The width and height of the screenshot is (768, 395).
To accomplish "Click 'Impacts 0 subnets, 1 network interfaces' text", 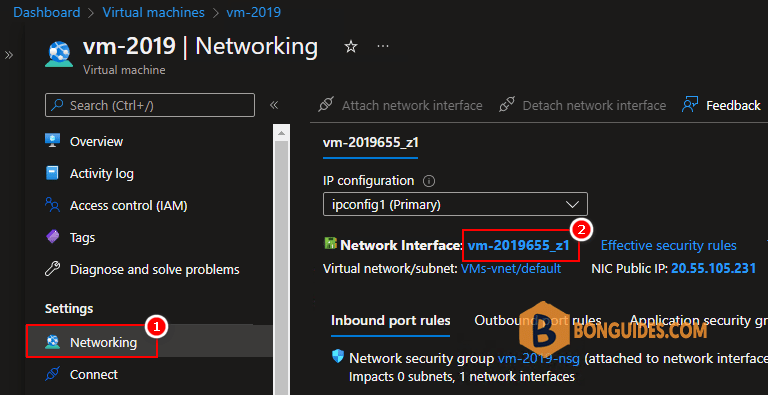I will [x=462, y=376].
